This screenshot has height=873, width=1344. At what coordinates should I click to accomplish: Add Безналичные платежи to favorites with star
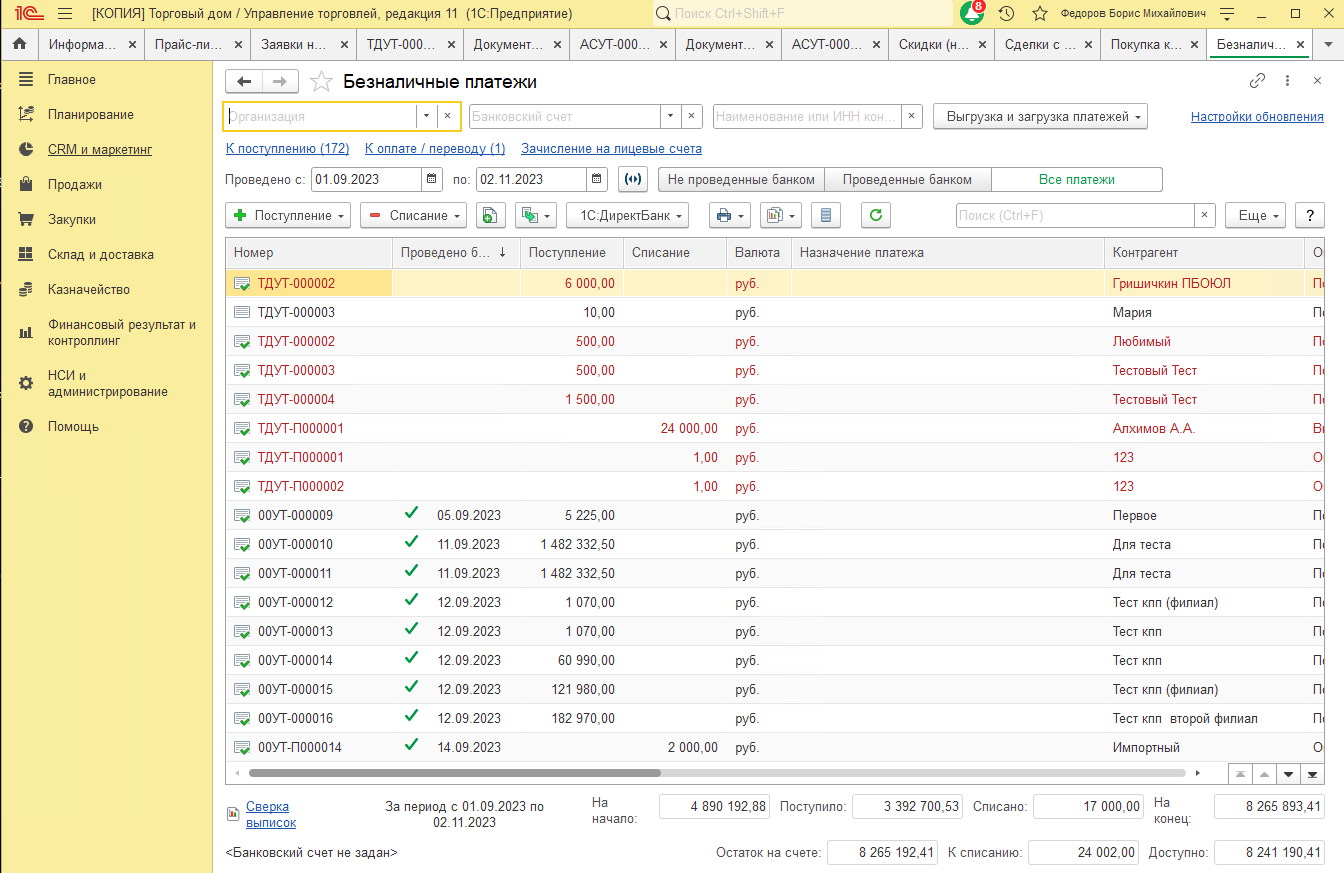pos(321,82)
